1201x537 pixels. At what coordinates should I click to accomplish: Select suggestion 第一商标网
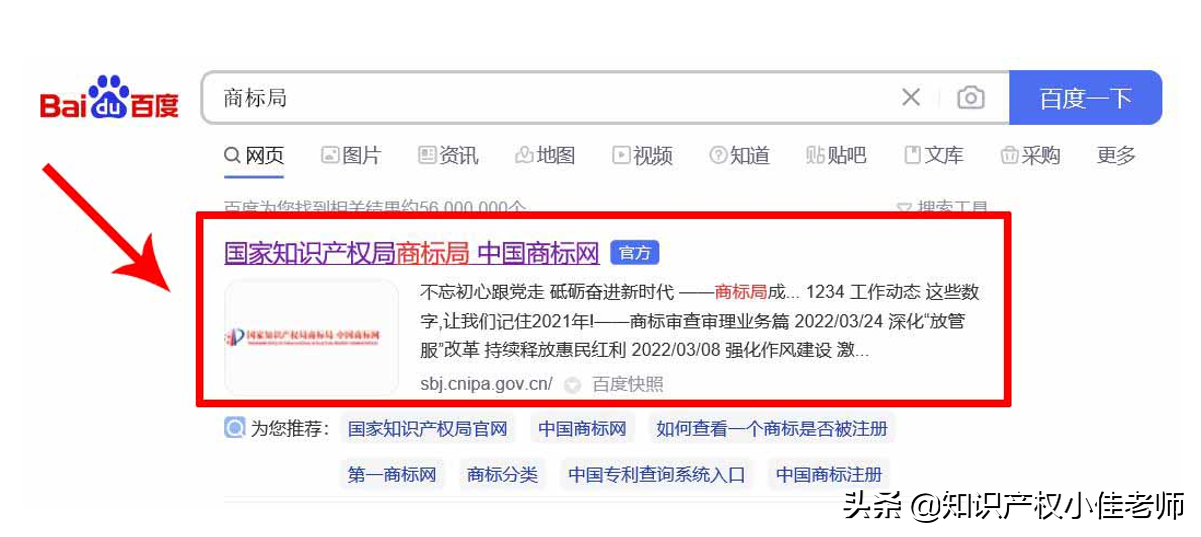[x=392, y=474]
